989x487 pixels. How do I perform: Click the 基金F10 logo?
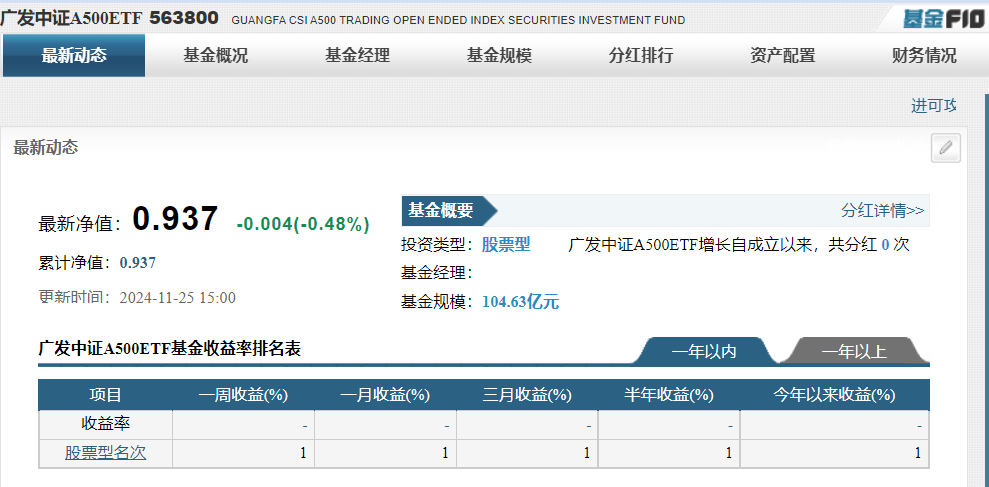click(943, 18)
